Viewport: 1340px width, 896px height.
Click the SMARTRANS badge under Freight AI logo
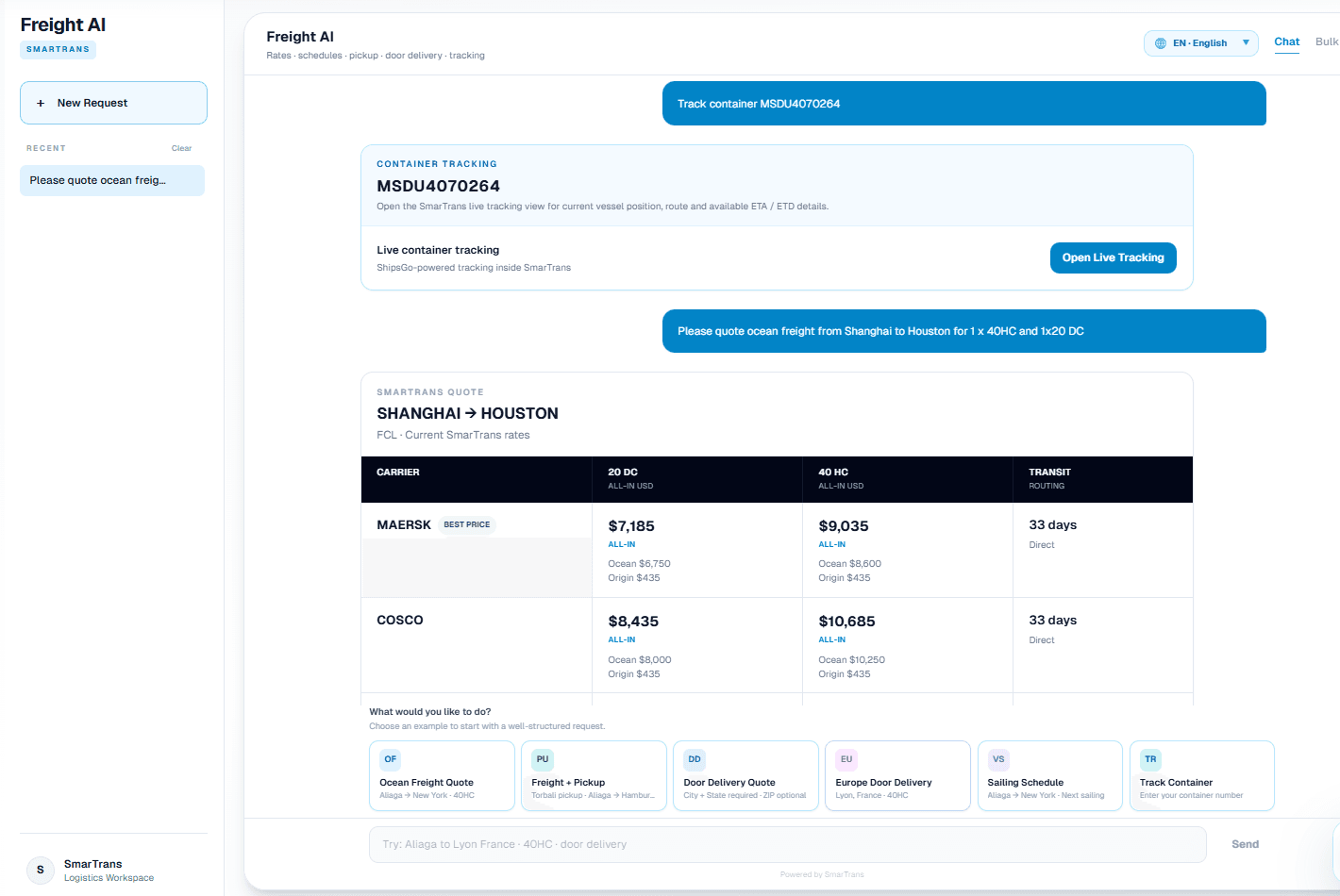(58, 49)
